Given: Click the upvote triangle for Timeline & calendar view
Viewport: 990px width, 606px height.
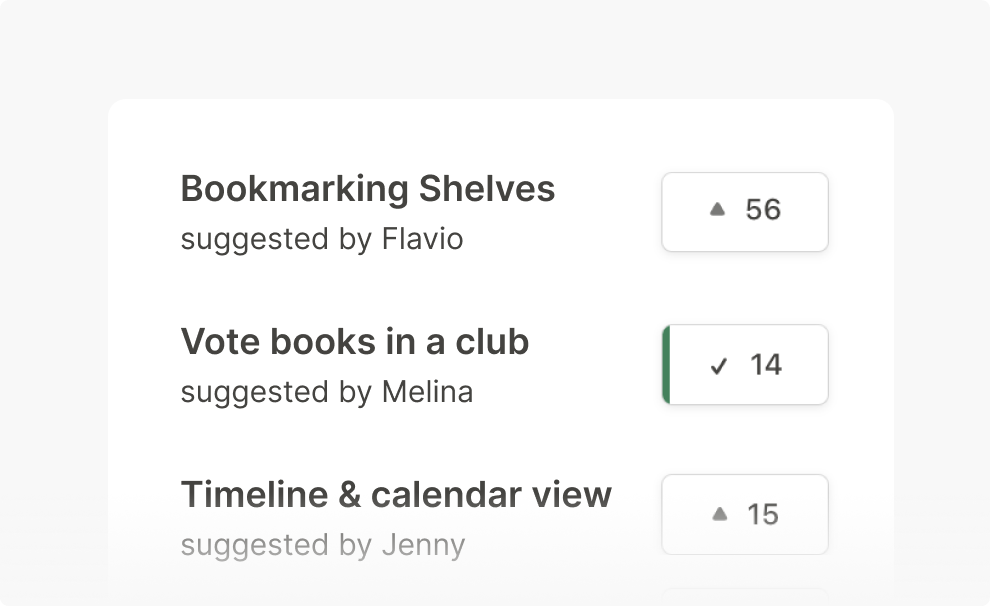Looking at the screenshot, I should pyautogui.click(x=719, y=514).
